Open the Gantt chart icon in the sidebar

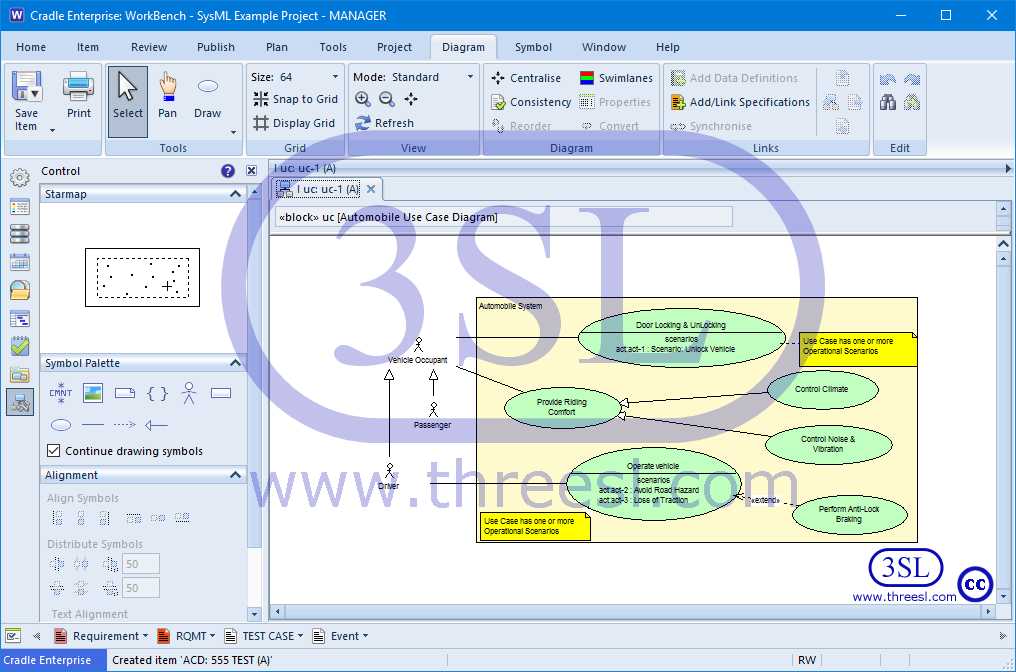(19, 318)
